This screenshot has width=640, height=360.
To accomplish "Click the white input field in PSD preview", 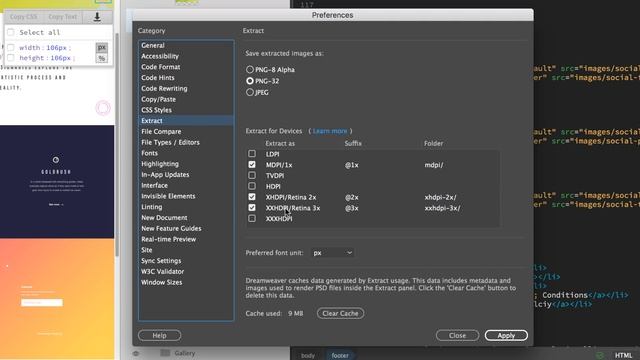I will (42, 302).
